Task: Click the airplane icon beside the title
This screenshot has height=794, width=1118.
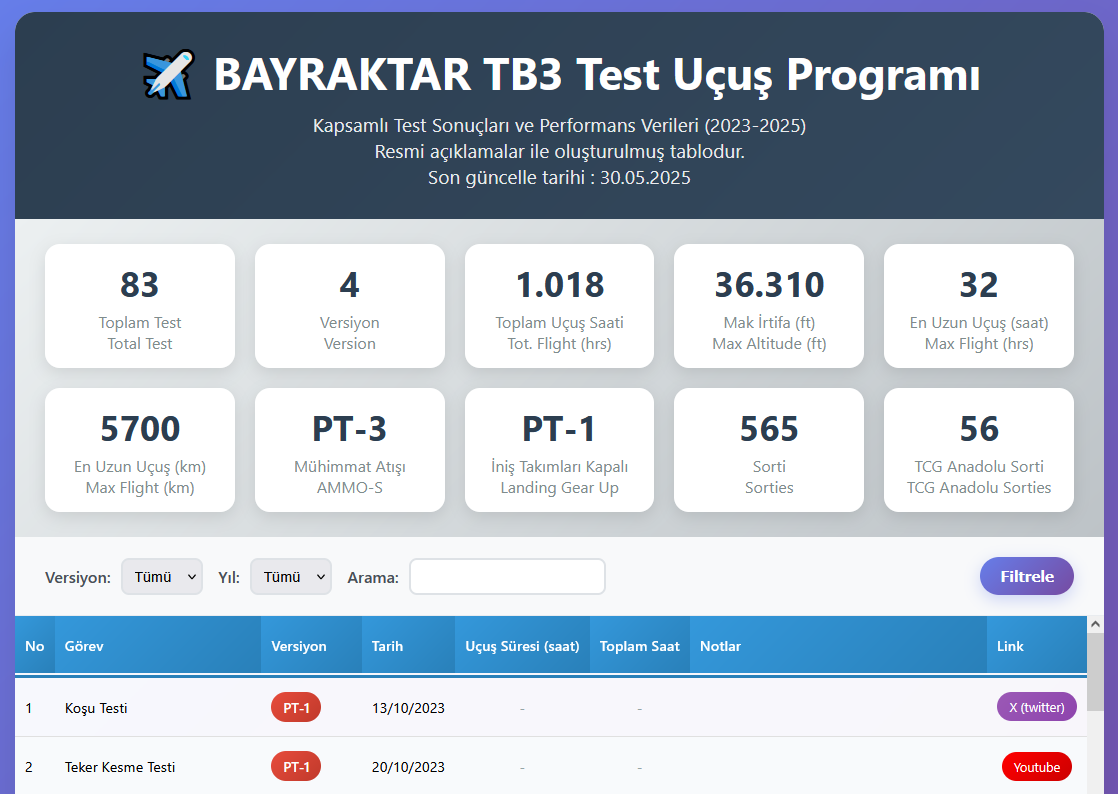Action: coord(168,74)
